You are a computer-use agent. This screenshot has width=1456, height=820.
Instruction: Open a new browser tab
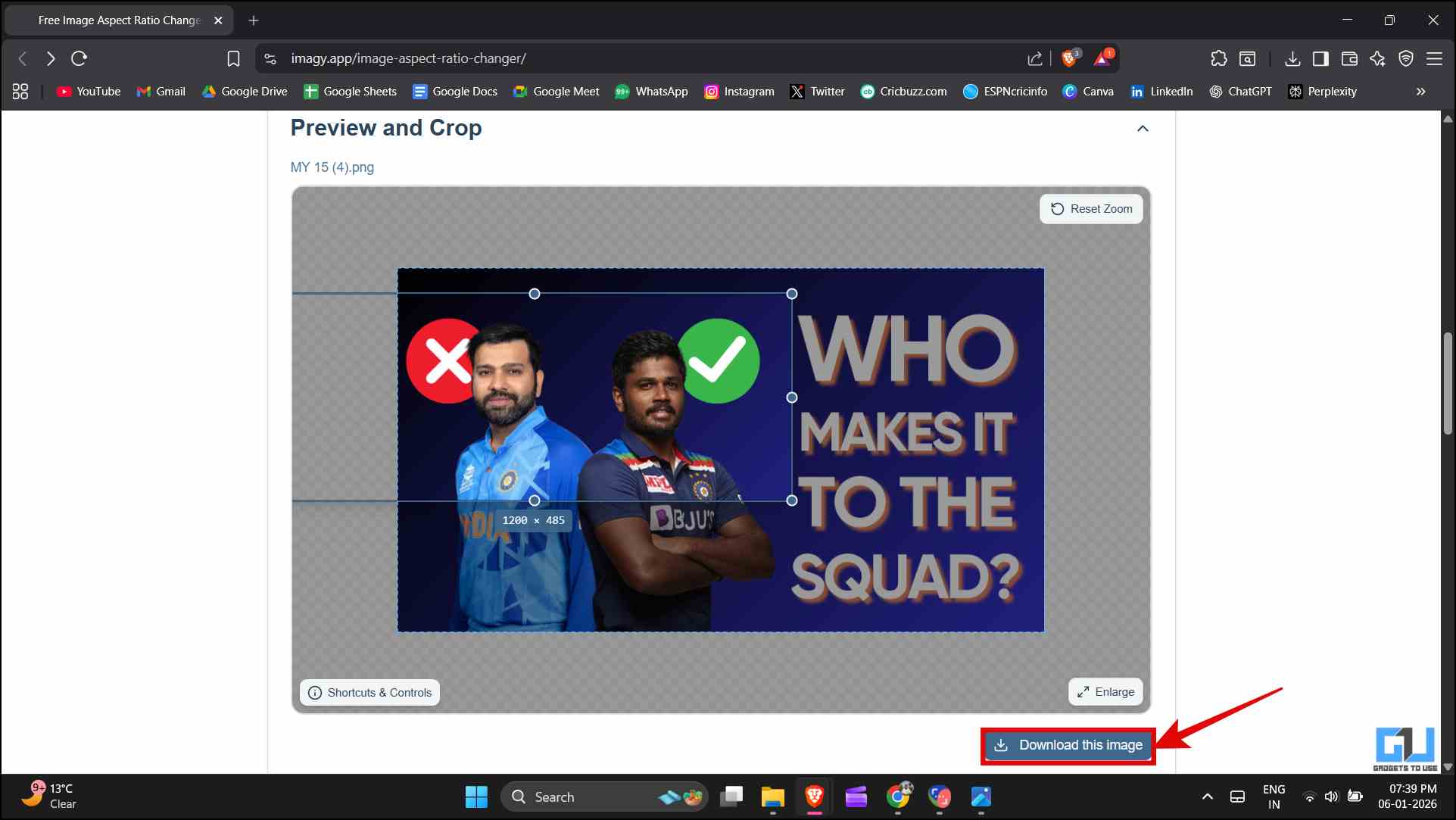pyautogui.click(x=254, y=20)
